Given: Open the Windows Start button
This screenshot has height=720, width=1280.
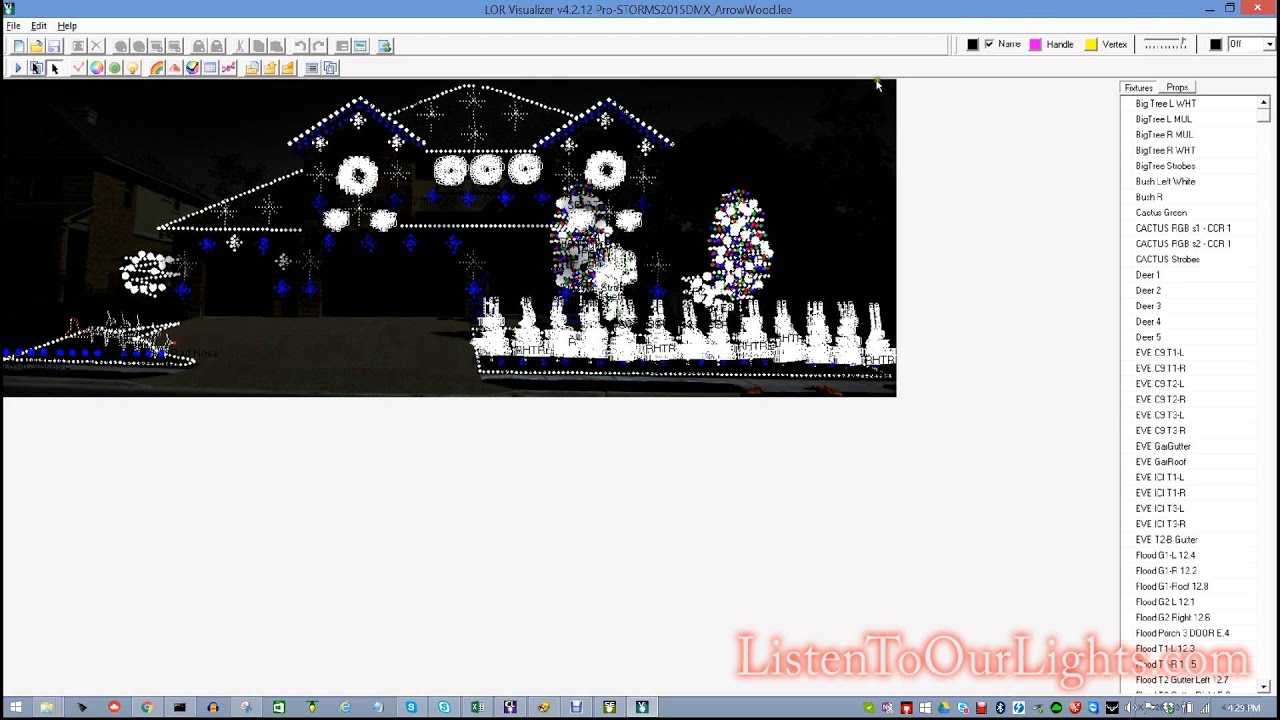Looking at the screenshot, I should 16,708.
